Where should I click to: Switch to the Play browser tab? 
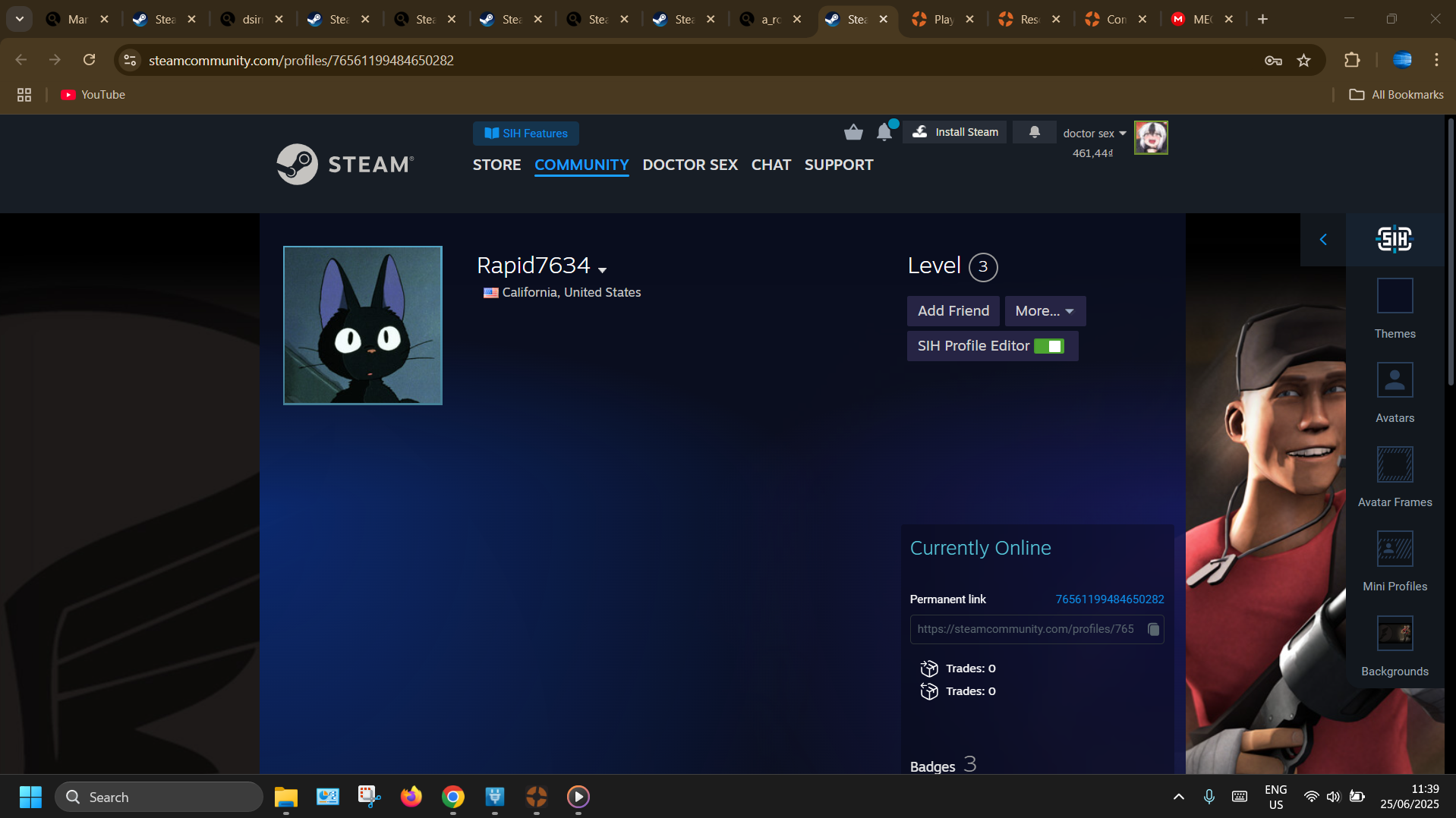pos(943,19)
